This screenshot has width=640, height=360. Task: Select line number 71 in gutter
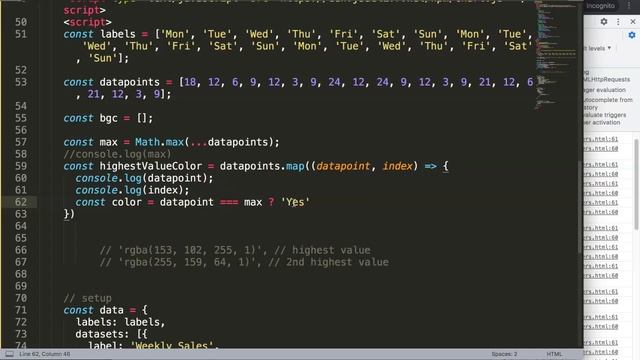pos(21,310)
